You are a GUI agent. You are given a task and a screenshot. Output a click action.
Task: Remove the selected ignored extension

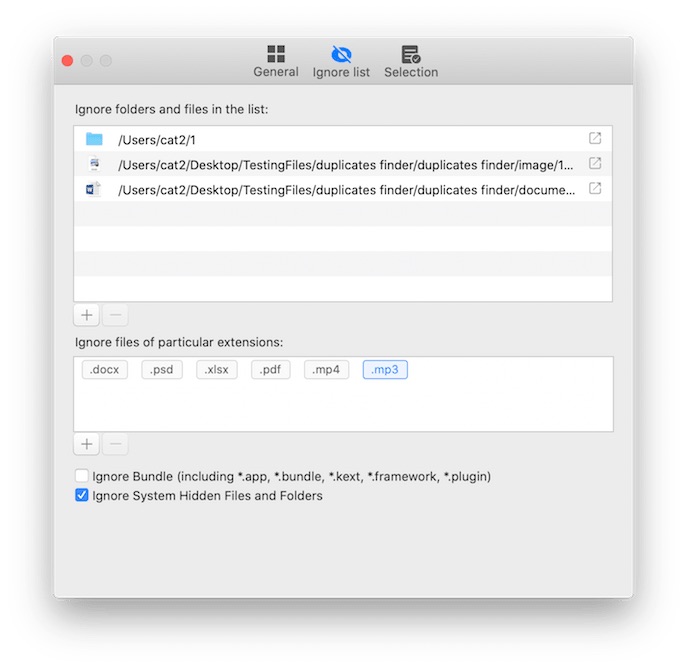[115, 444]
